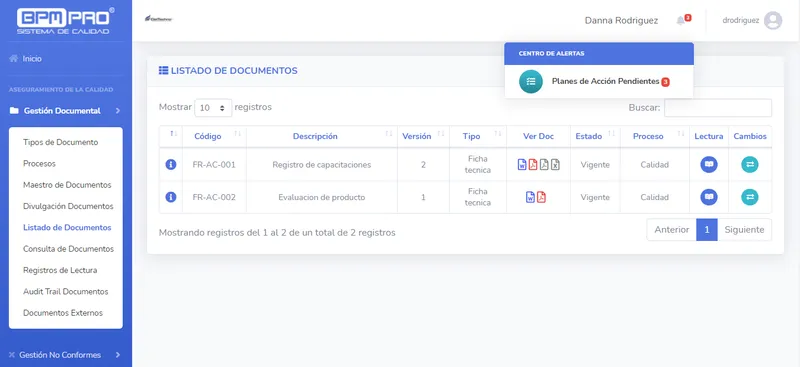Open Word document of FR-AC-001

click(x=522, y=164)
